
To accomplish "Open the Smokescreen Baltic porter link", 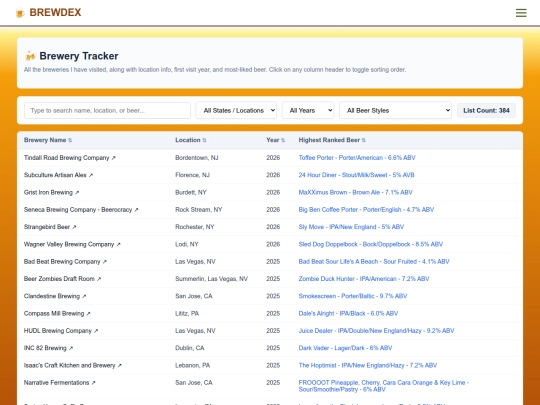I will coord(353,296).
